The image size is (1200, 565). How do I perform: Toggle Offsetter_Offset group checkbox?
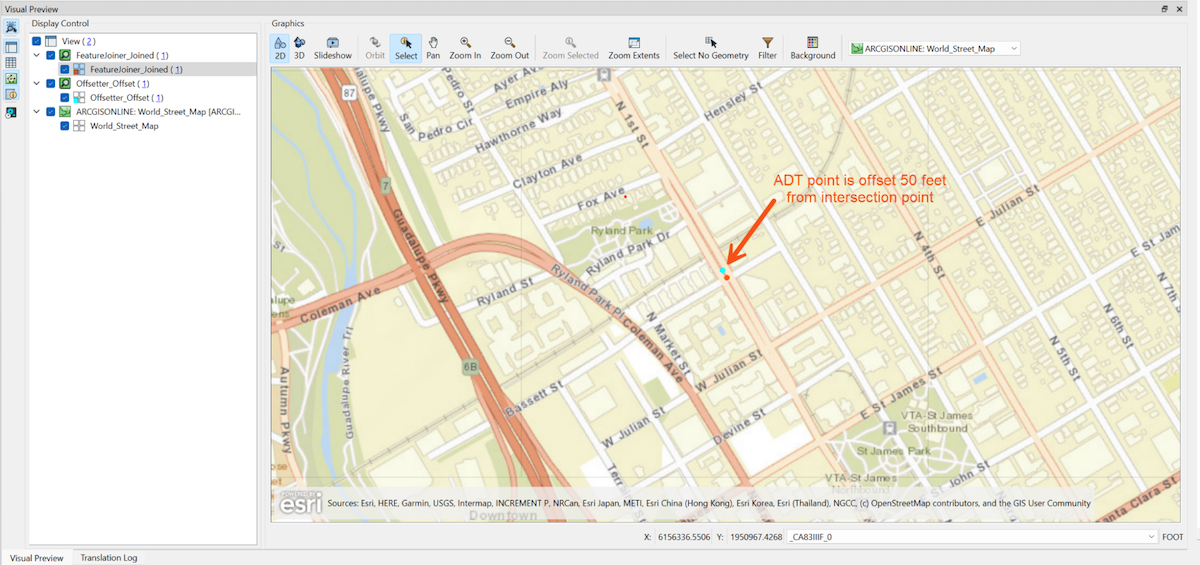tap(51, 84)
